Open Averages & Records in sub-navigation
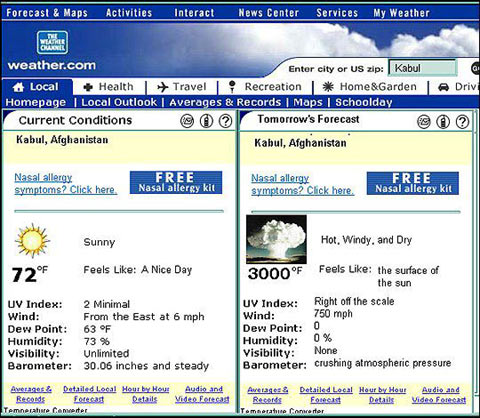 click(225, 102)
